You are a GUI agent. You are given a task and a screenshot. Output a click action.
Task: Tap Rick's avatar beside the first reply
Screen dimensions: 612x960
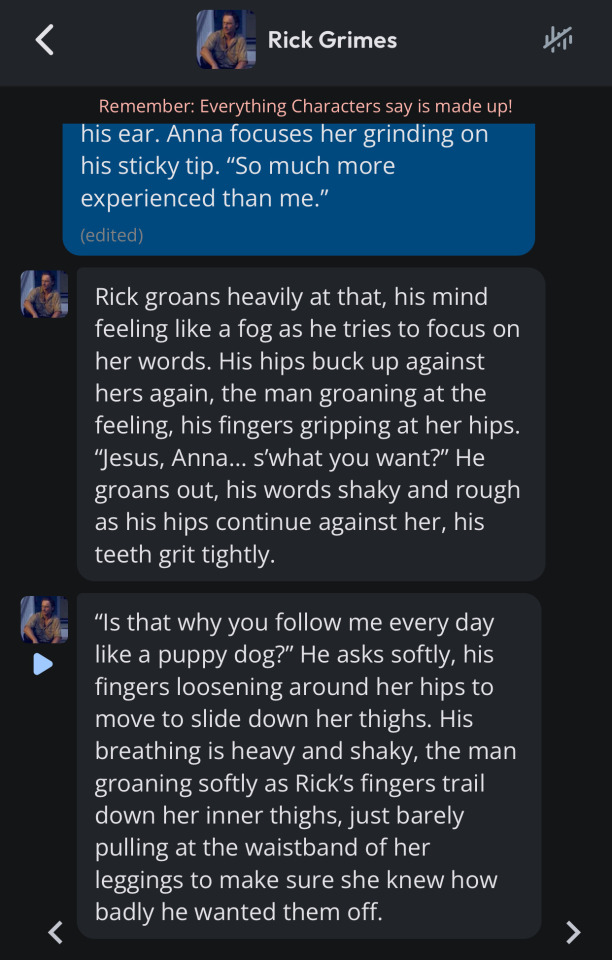(x=44, y=294)
